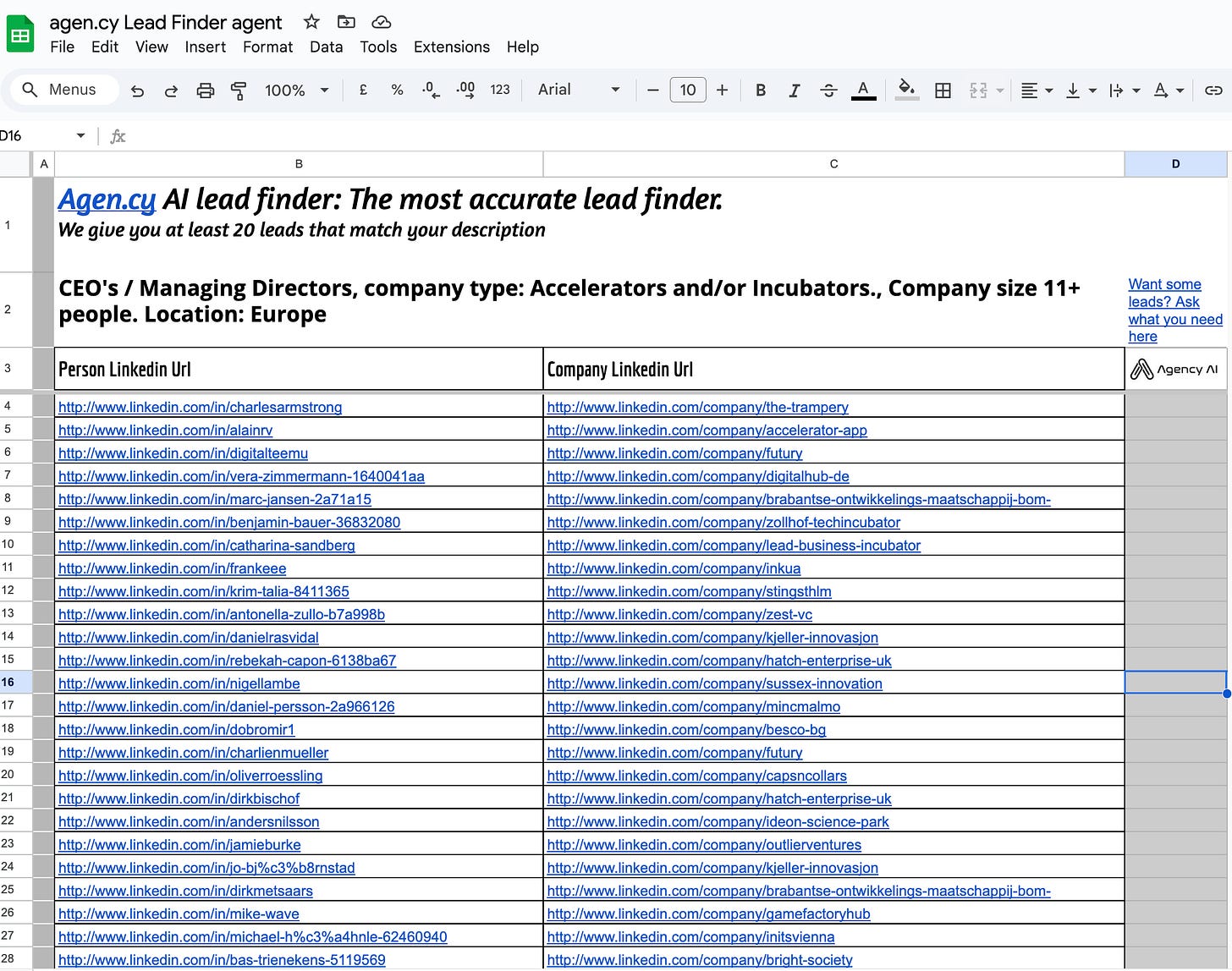1232x971 pixels.
Task: Activate the paint format tool
Action: (x=239, y=91)
